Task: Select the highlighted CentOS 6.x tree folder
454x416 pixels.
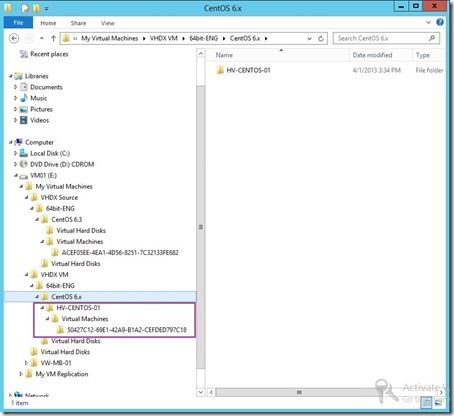Action: [66, 296]
